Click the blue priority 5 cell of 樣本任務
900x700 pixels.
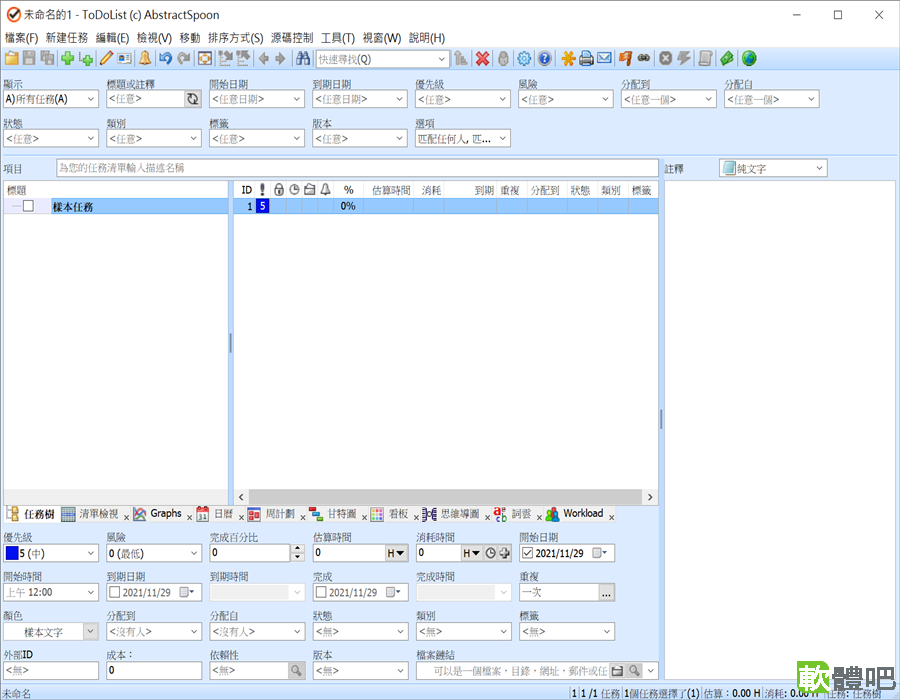(x=262, y=206)
